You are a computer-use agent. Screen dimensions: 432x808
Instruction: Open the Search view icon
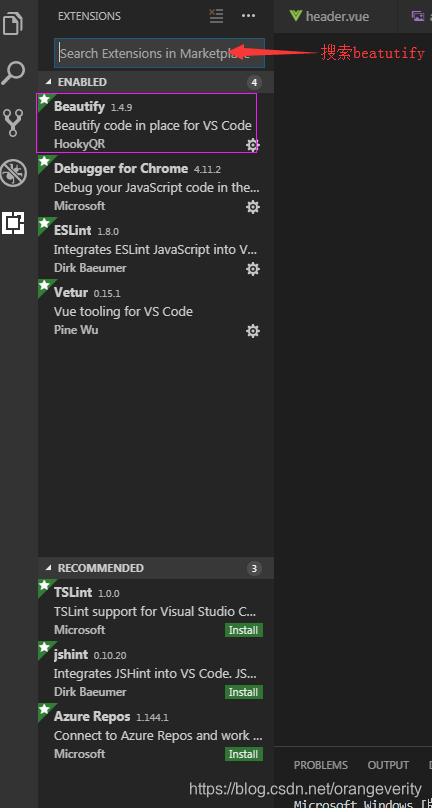(13, 73)
